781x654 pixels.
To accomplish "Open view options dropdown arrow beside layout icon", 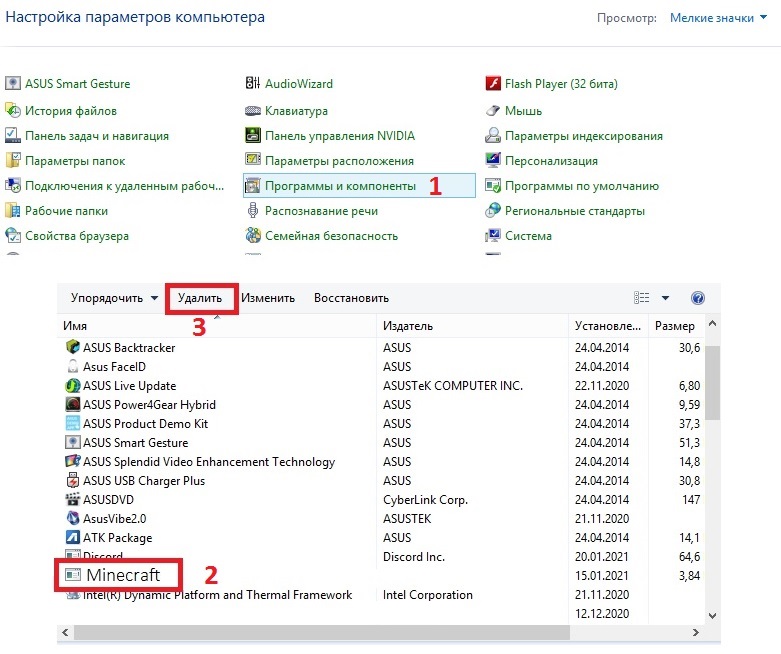I will tap(665, 298).
